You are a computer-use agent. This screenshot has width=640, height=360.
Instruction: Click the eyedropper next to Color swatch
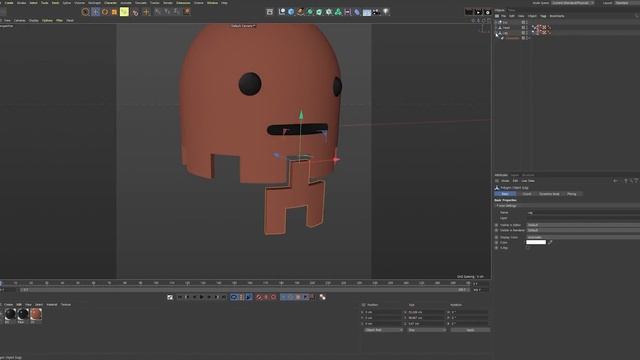point(550,242)
